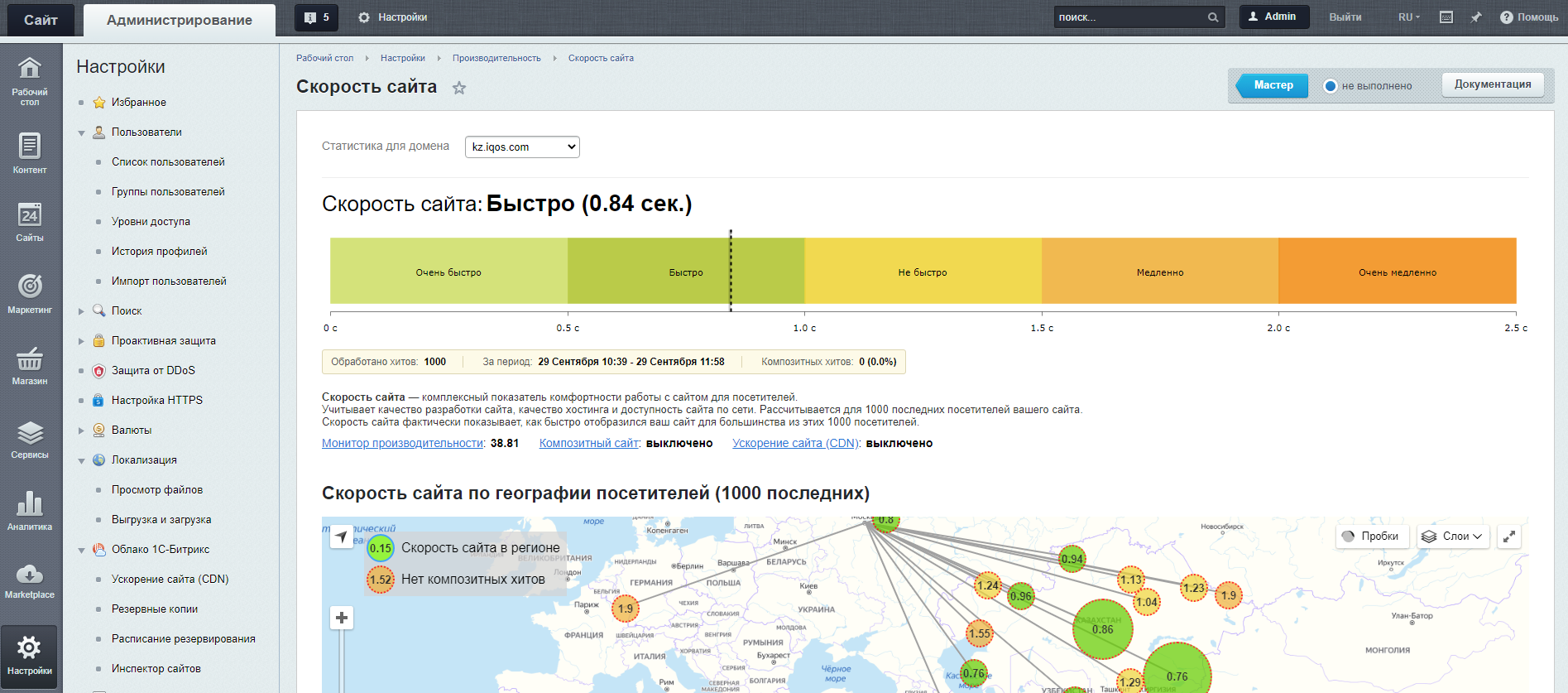Open the Слои map layers dropdown
1568x693 pixels.
[1453, 537]
